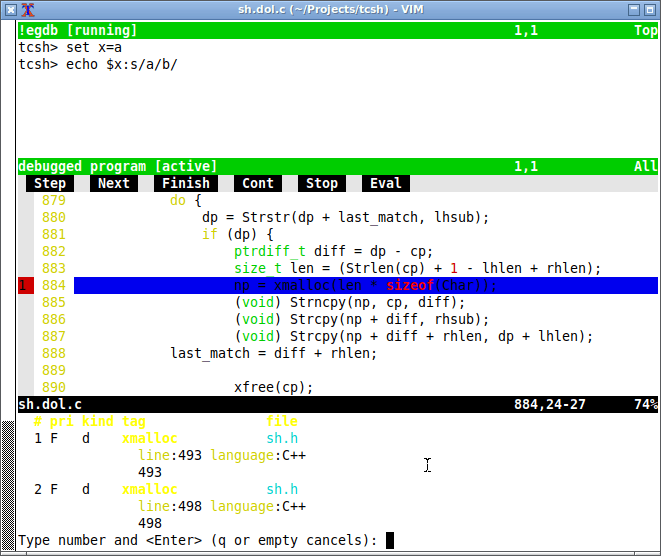
Task: Maximize the VIM window
Action: (x=650, y=10)
